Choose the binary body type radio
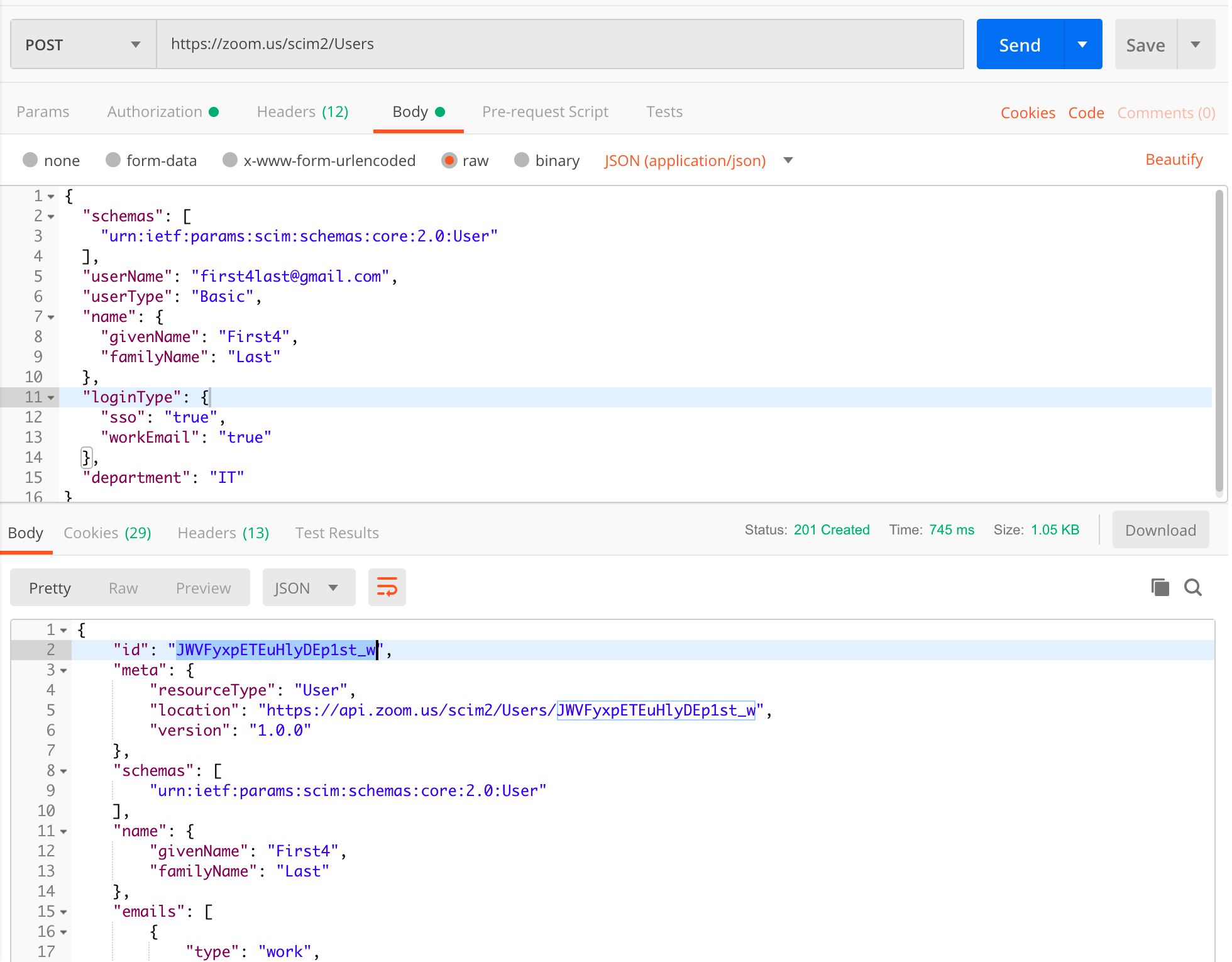The height and width of the screenshot is (962, 1232). pyautogui.click(x=522, y=160)
